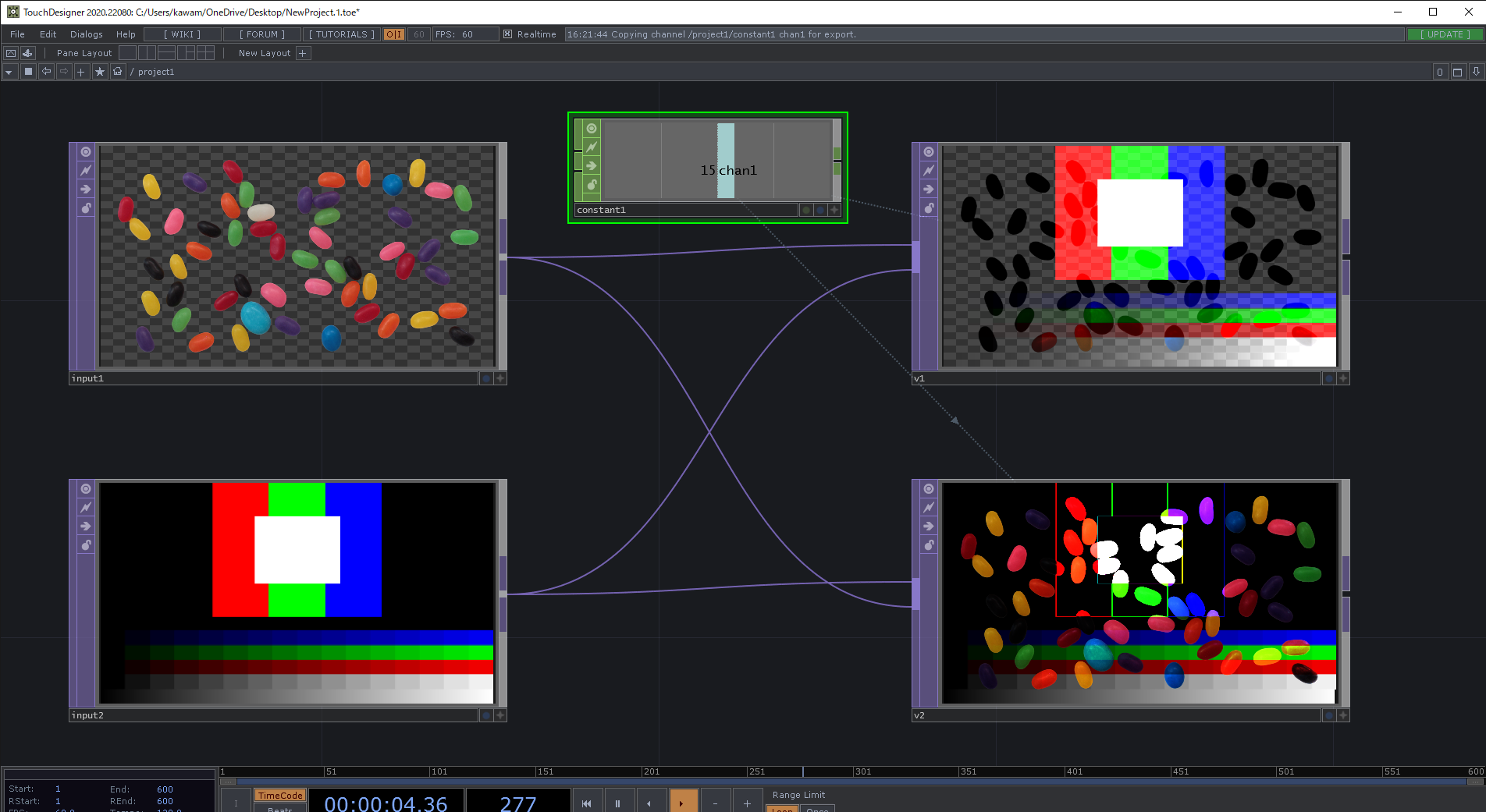This screenshot has width=1486, height=812.
Task: Toggle the O|I power button
Action: tap(394, 34)
